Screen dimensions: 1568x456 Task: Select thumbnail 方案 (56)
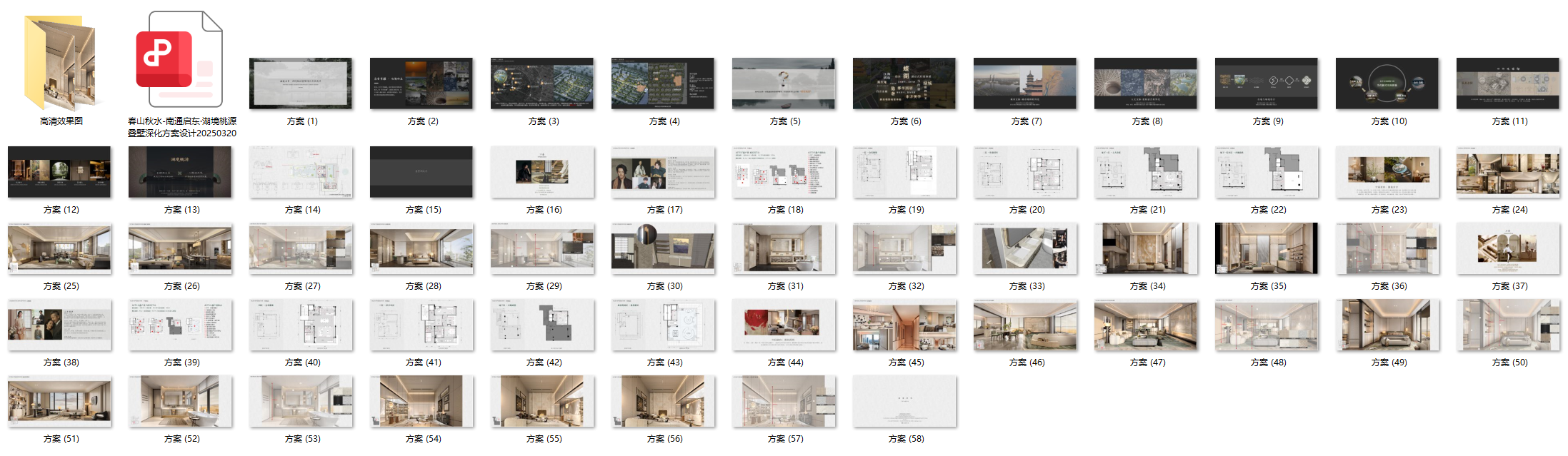point(663,401)
